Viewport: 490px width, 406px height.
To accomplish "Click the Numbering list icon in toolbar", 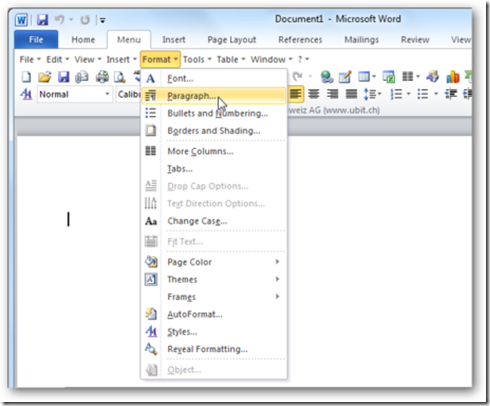I will click(396, 94).
